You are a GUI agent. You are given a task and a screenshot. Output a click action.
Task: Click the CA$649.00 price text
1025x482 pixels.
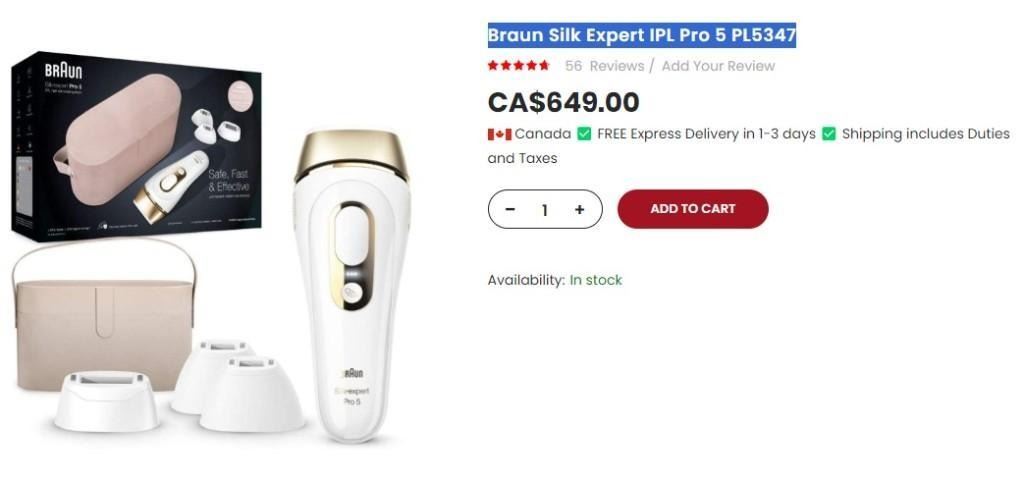point(563,102)
